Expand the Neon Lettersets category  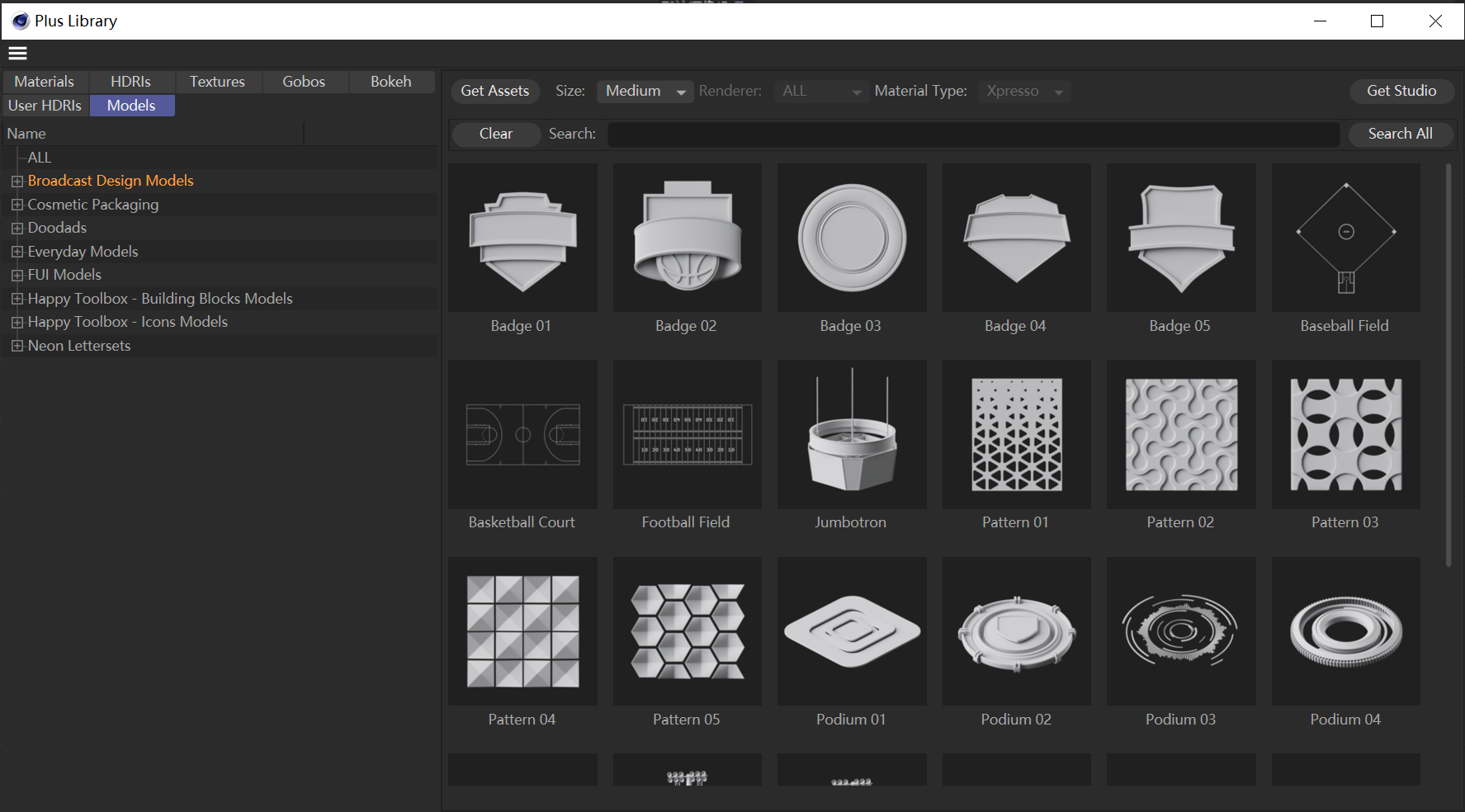pos(17,346)
